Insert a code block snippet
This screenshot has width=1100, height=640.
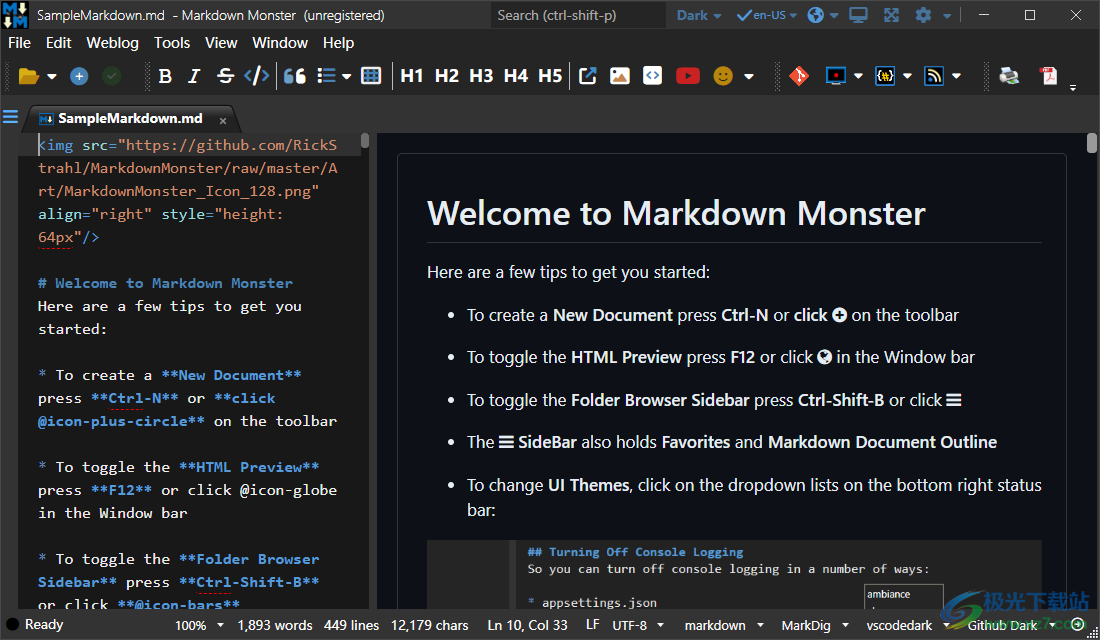pos(652,76)
